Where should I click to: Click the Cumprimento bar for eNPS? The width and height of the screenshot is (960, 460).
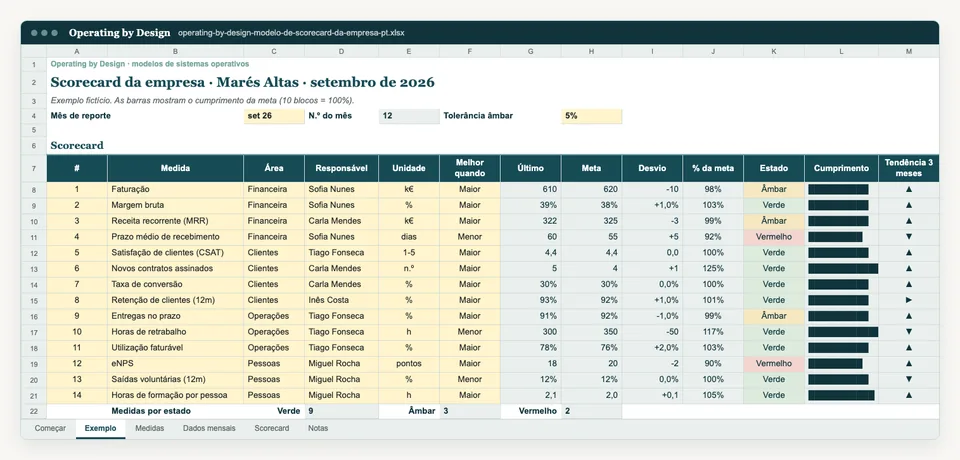pos(835,363)
